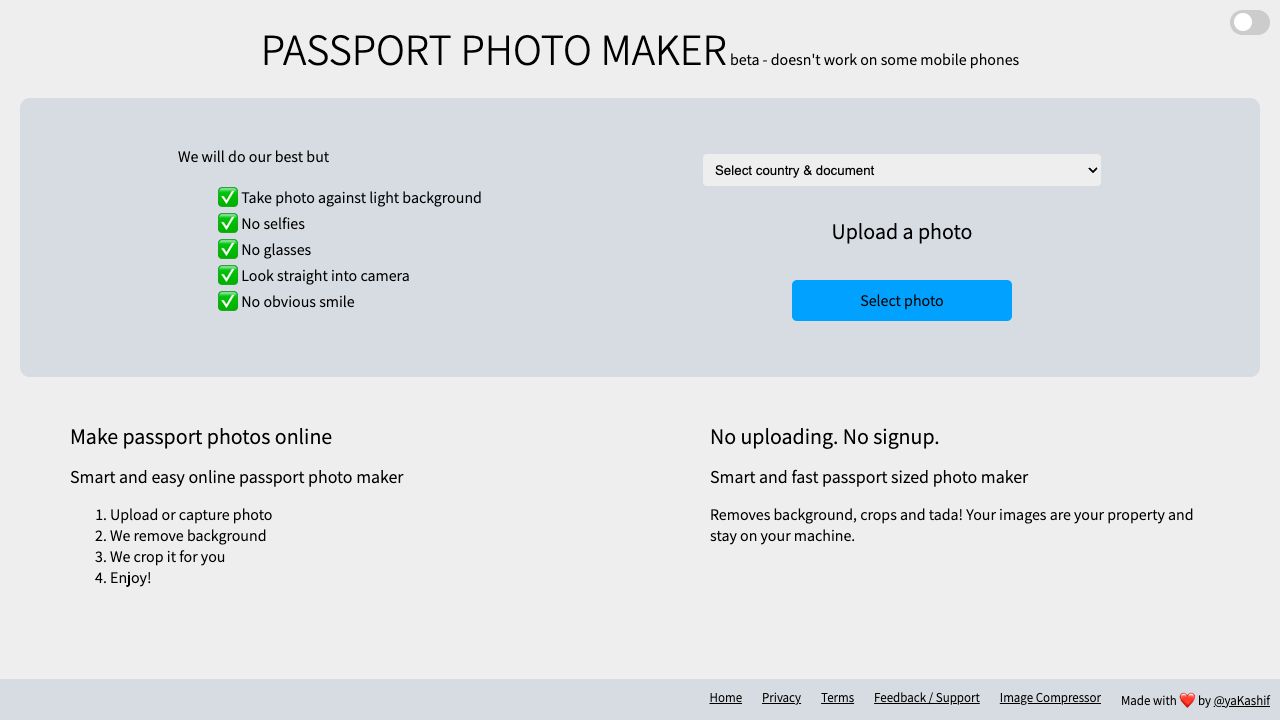Viewport: 1280px width, 720px height.
Task: Toggle the theme switch in top-right corner
Action: click(1249, 22)
